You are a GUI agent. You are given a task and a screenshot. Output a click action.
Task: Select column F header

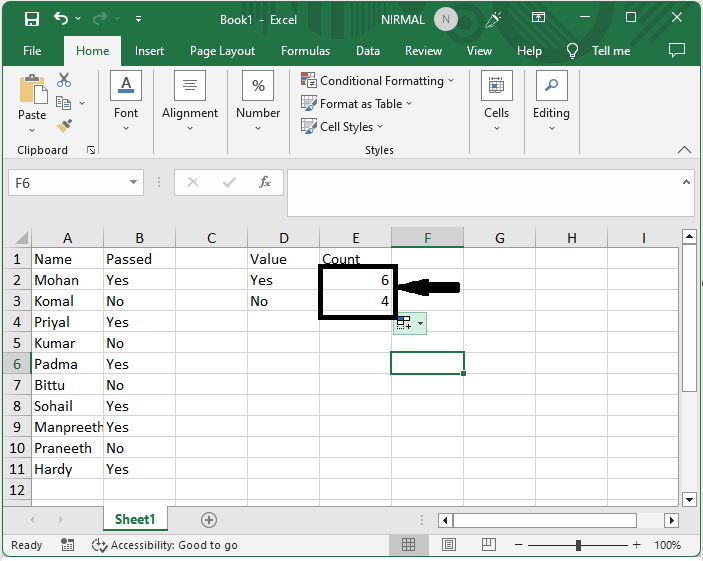point(427,237)
